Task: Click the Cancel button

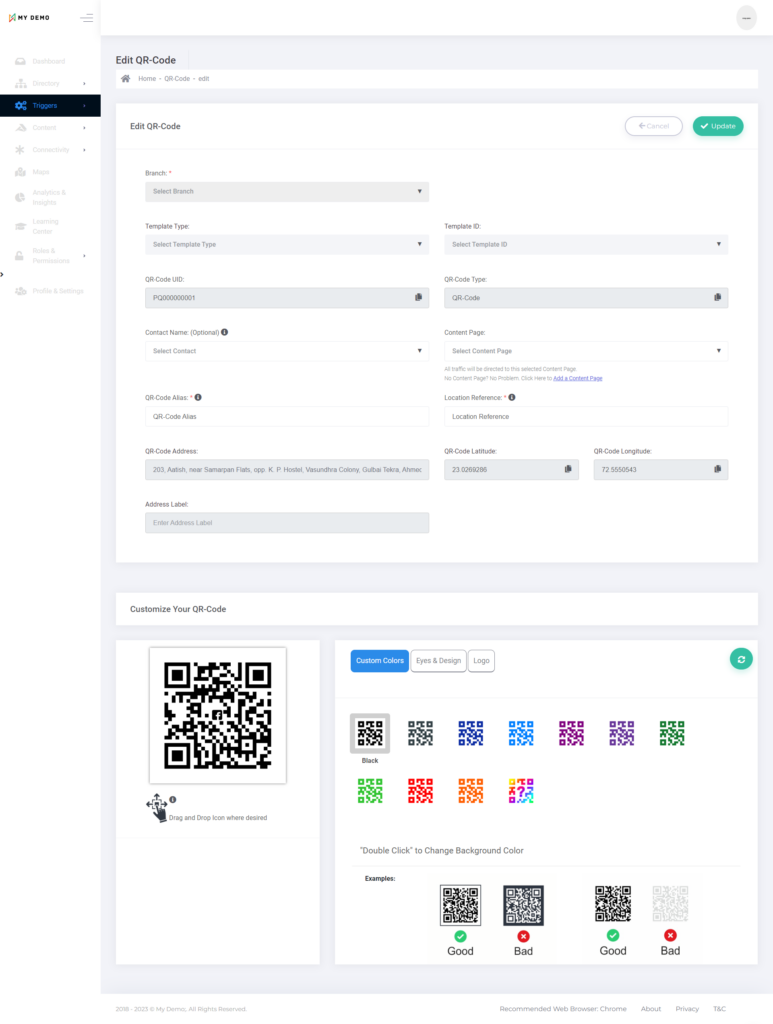Action: click(654, 126)
